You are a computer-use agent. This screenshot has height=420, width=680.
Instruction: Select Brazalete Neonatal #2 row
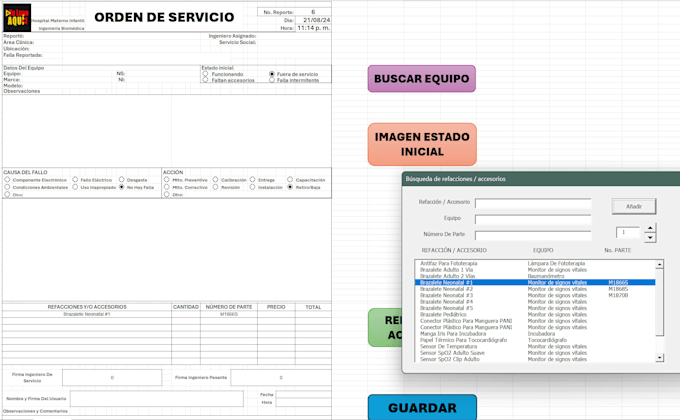click(x=535, y=289)
